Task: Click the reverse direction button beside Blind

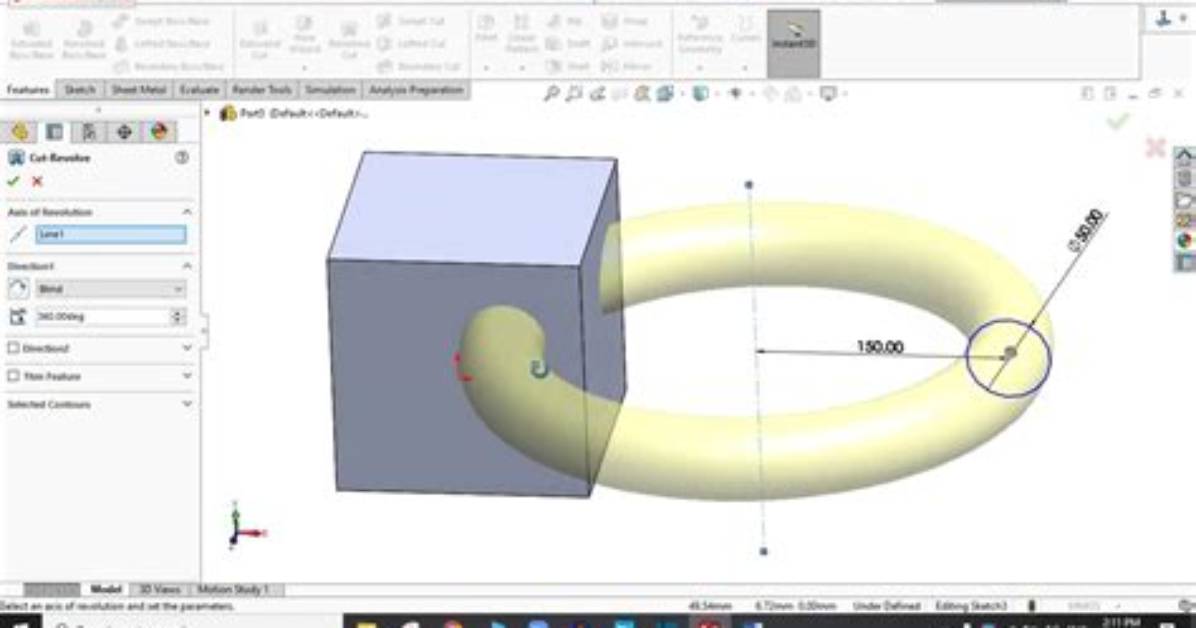Action: click(x=18, y=289)
